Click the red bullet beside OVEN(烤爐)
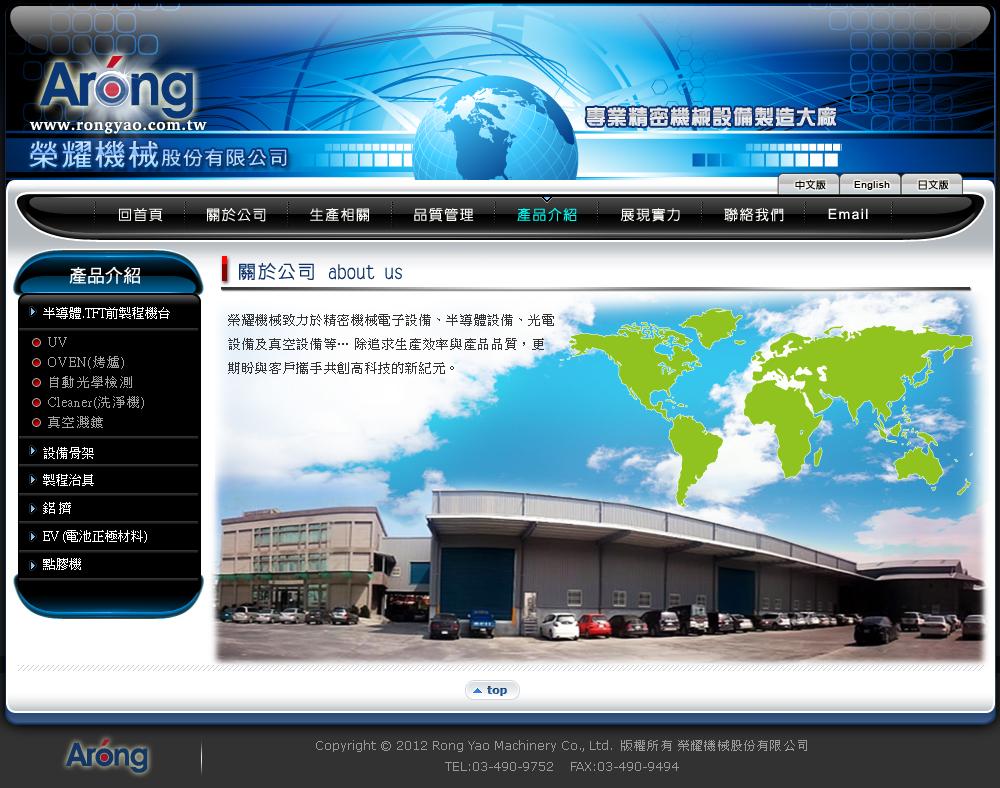Image resolution: width=1000 pixels, height=788 pixels. coord(36,363)
